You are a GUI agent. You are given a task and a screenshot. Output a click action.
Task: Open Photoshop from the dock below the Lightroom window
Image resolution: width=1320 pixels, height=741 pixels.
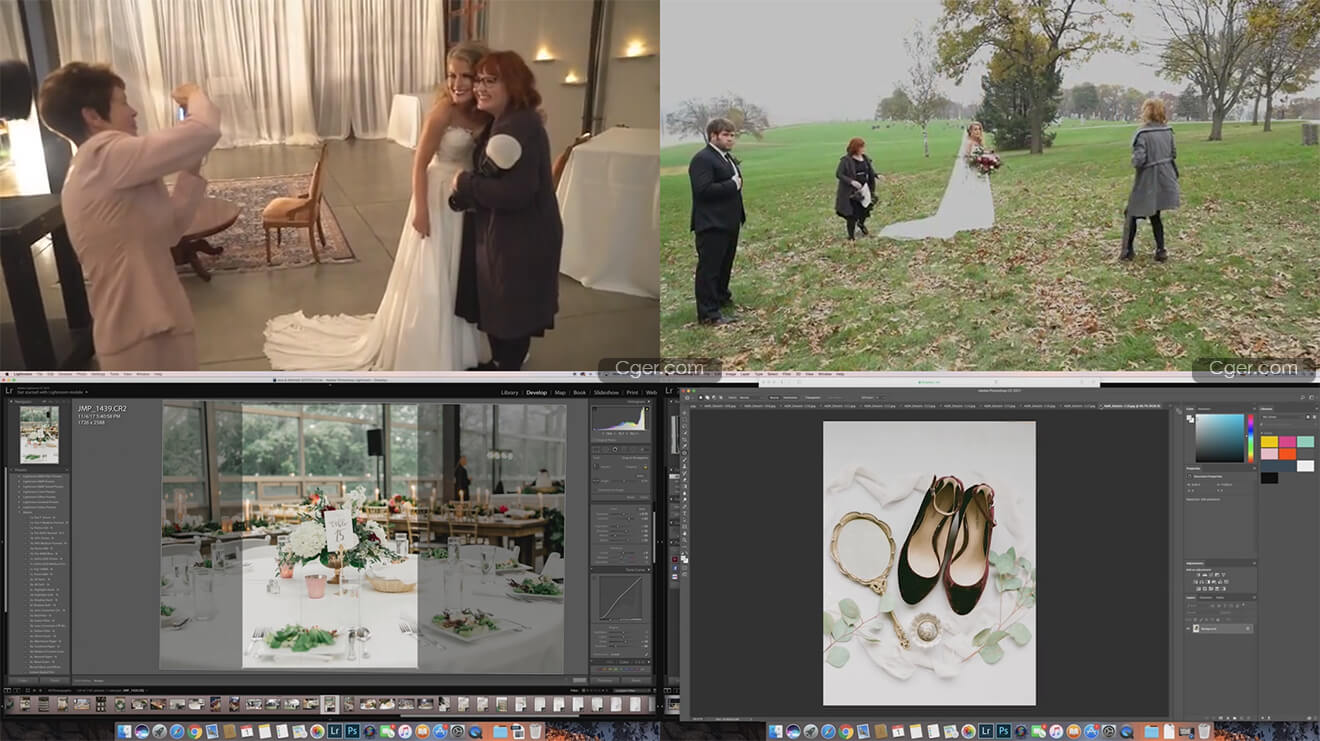coord(352,731)
